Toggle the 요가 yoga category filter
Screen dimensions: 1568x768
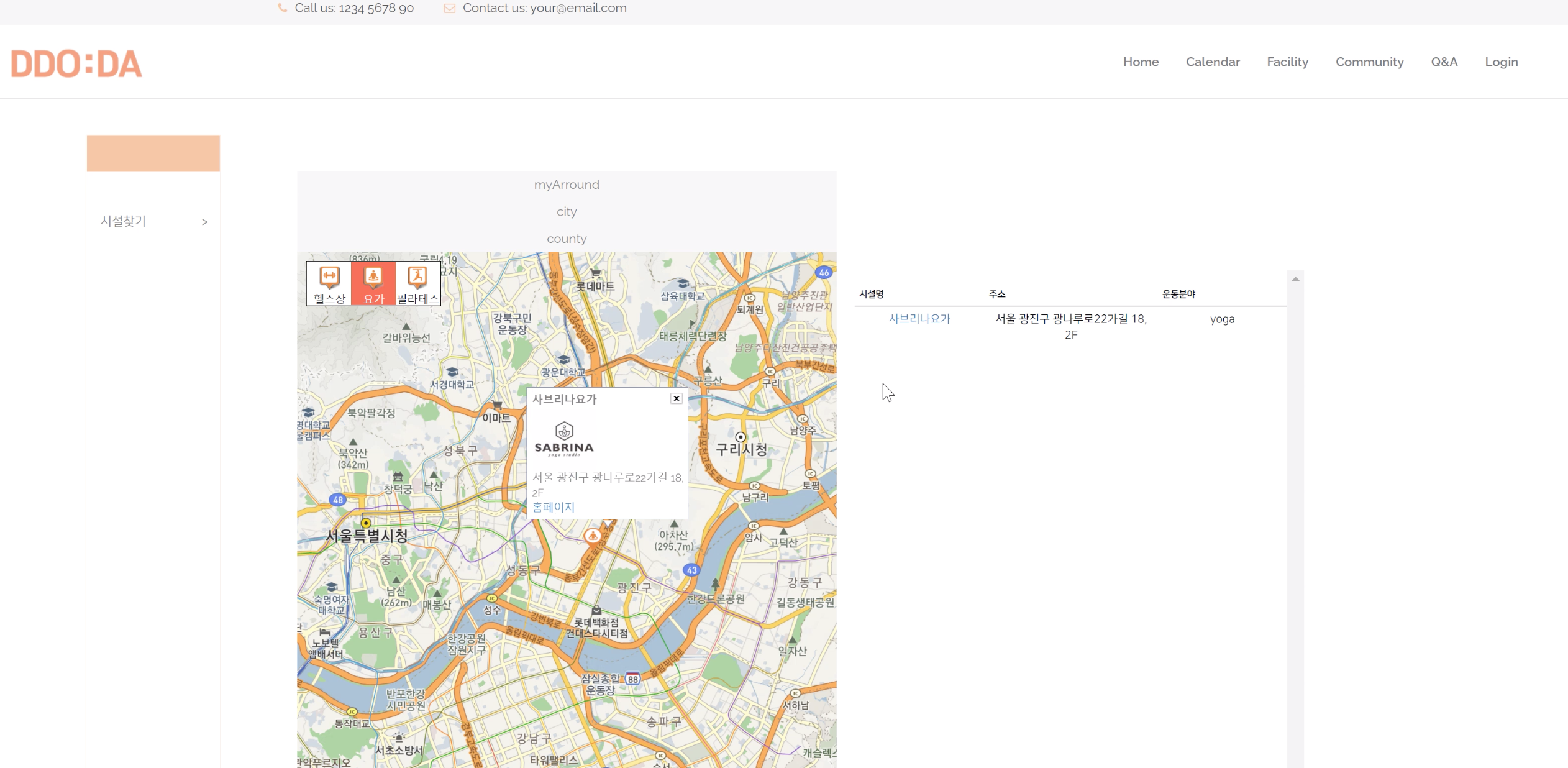coord(373,284)
